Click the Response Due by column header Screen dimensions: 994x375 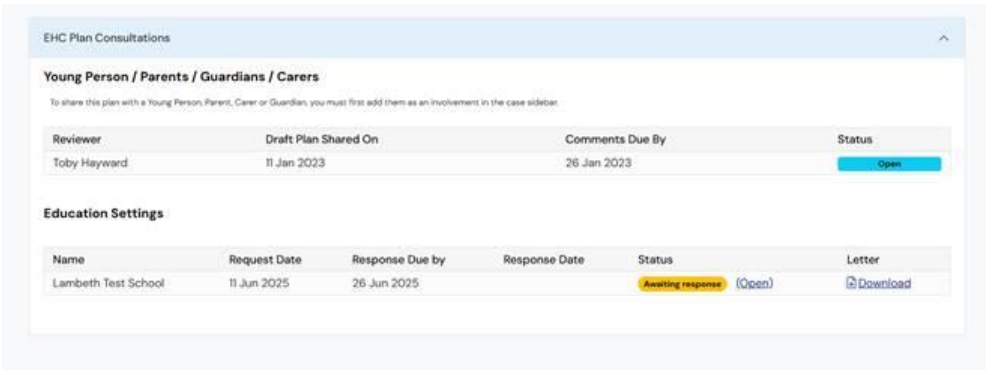(x=399, y=260)
